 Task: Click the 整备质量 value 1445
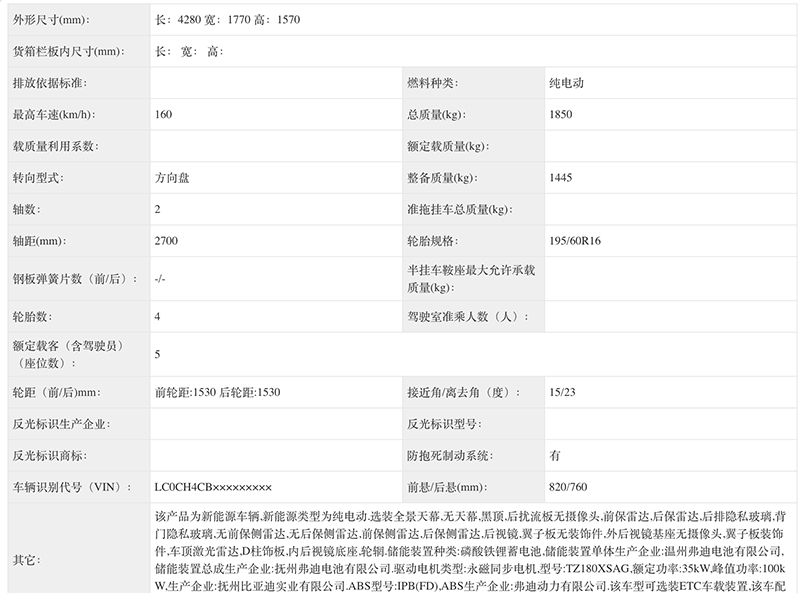[561, 178]
